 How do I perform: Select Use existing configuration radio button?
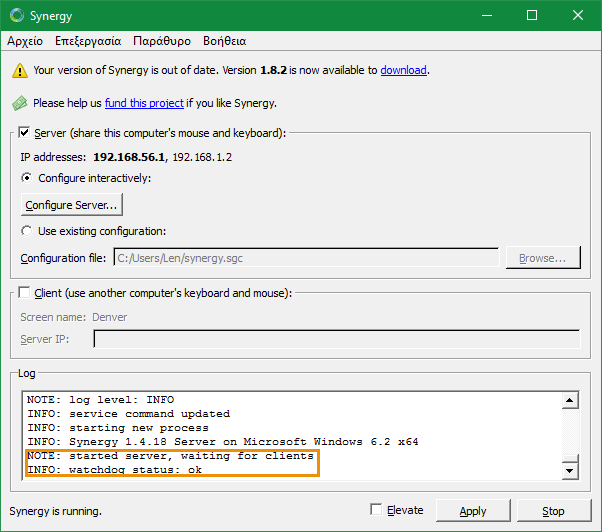[x=26, y=231]
